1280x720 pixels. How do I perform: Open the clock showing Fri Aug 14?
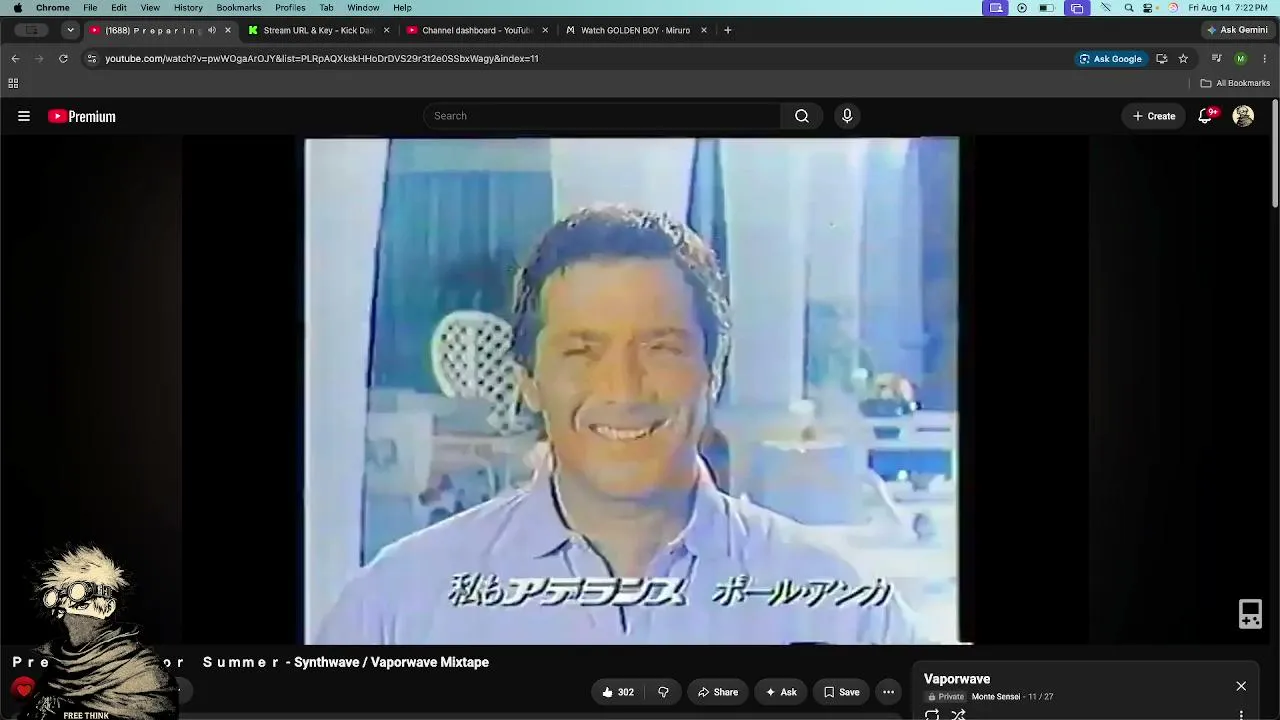[x=1229, y=8]
